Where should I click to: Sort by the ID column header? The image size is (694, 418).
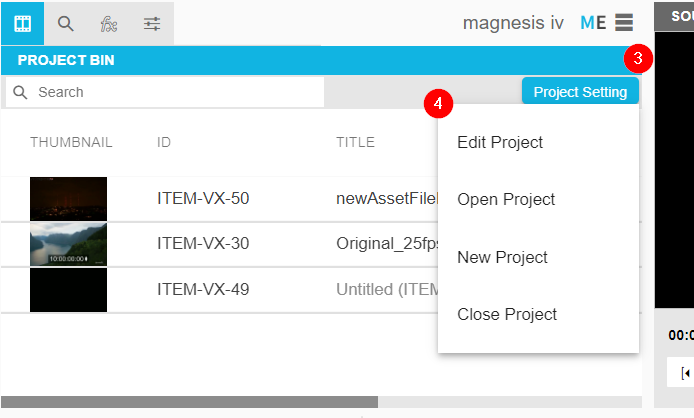164,142
